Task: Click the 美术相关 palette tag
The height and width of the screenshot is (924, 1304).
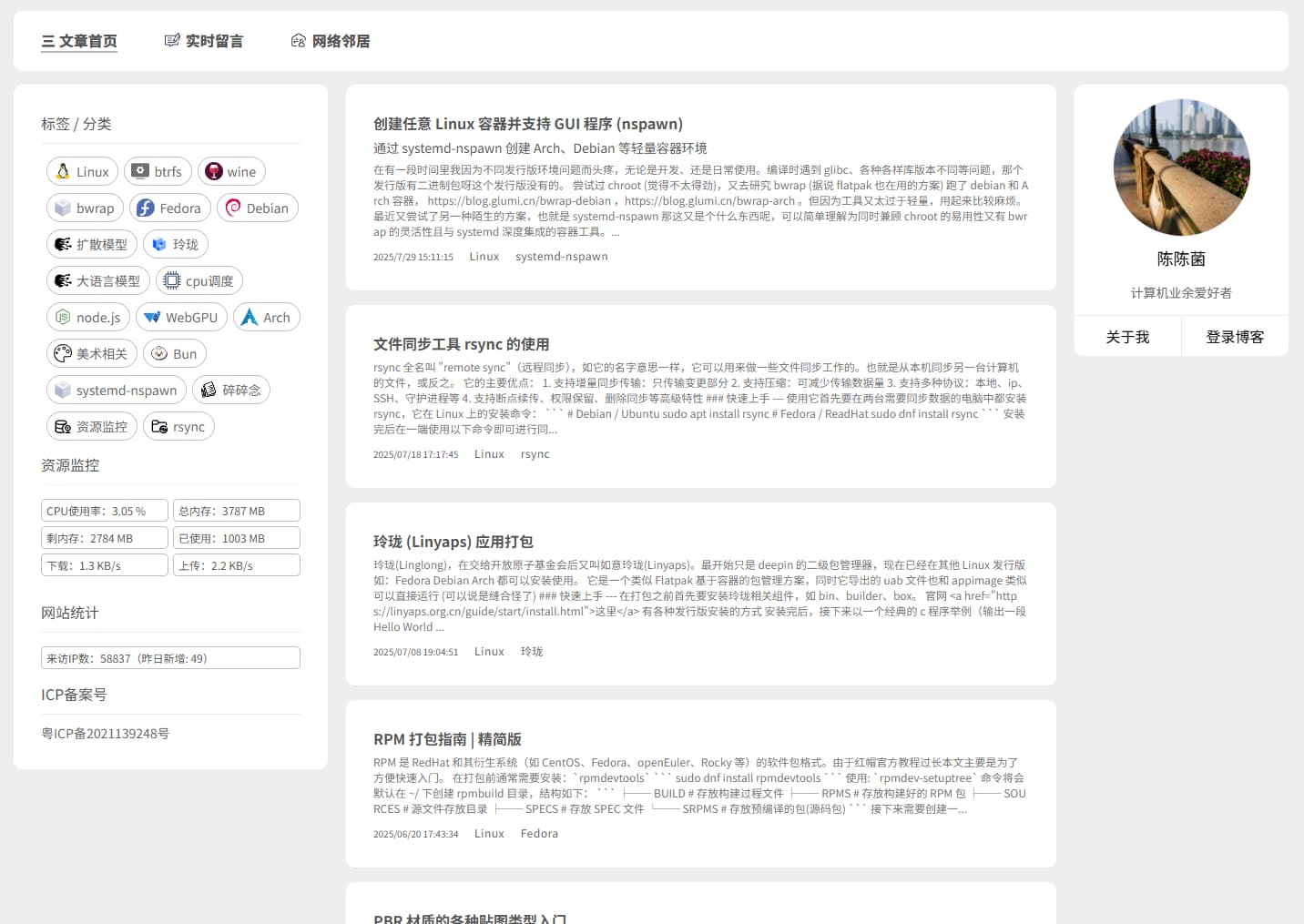Action: (x=91, y=353)
